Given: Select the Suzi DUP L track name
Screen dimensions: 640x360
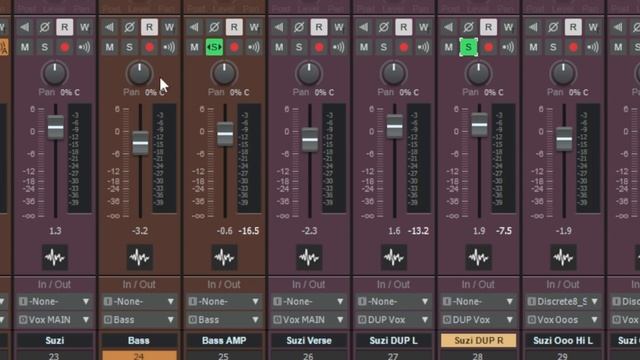Looking at the screenshot, I should tap(393, 340).
